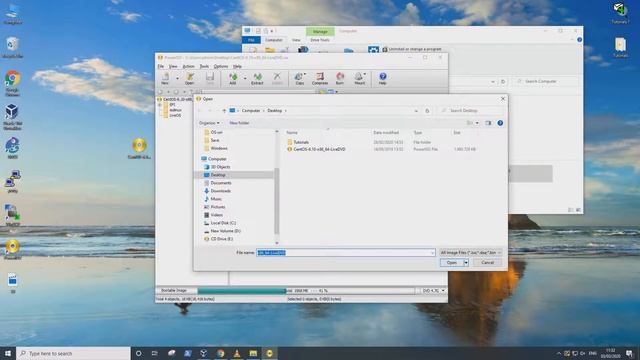The width and height of the screenshot is (640, 360).
Task: Open PowerISO Options menu
Action: click(221, 66)
